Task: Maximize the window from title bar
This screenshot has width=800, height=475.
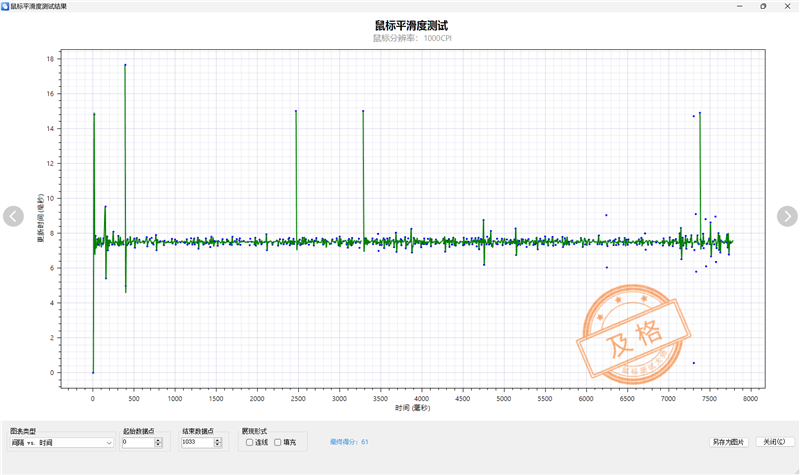Action: (763, 6)
